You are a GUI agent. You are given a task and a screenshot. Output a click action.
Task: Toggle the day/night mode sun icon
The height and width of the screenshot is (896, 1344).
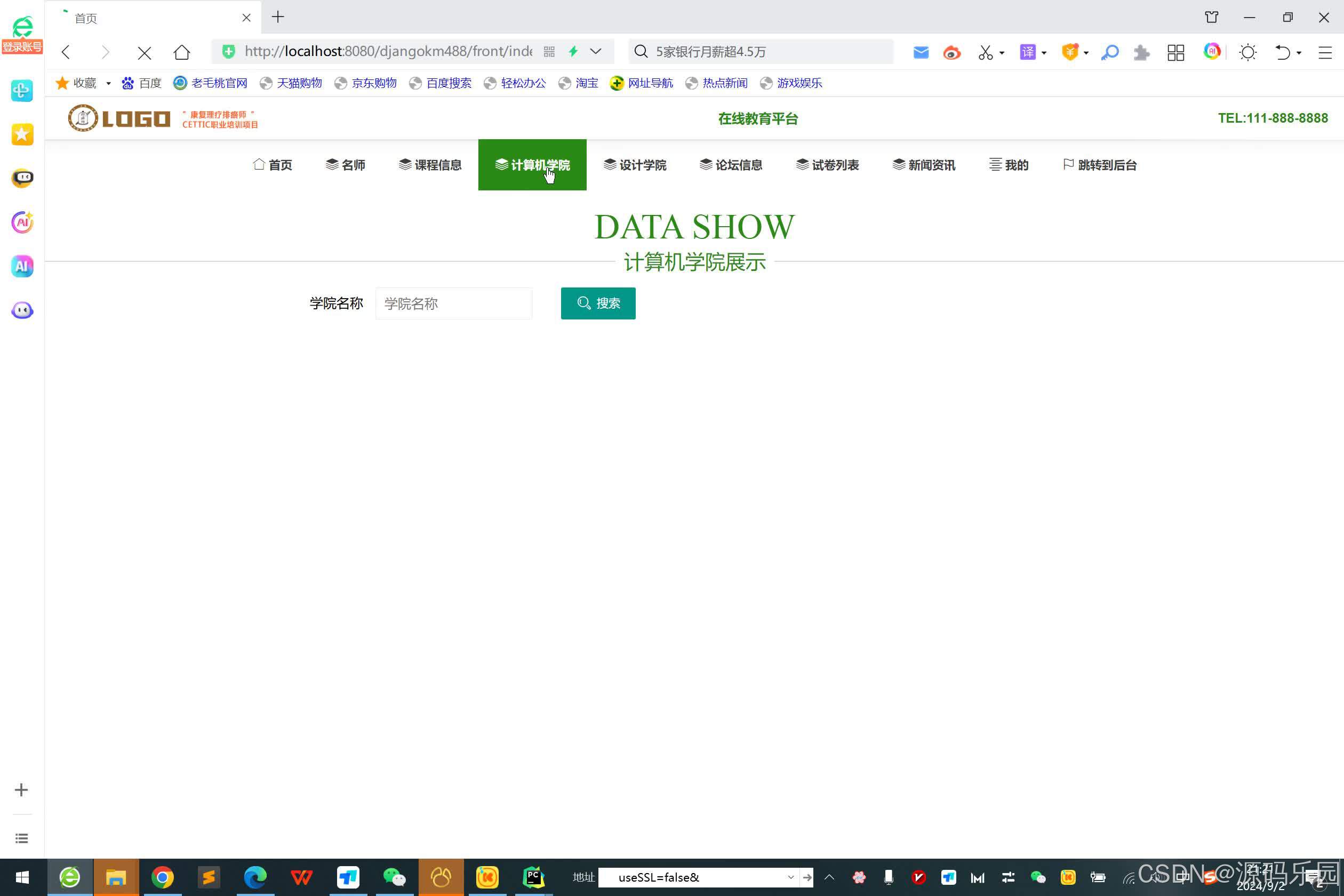(x=1247, y=52)
